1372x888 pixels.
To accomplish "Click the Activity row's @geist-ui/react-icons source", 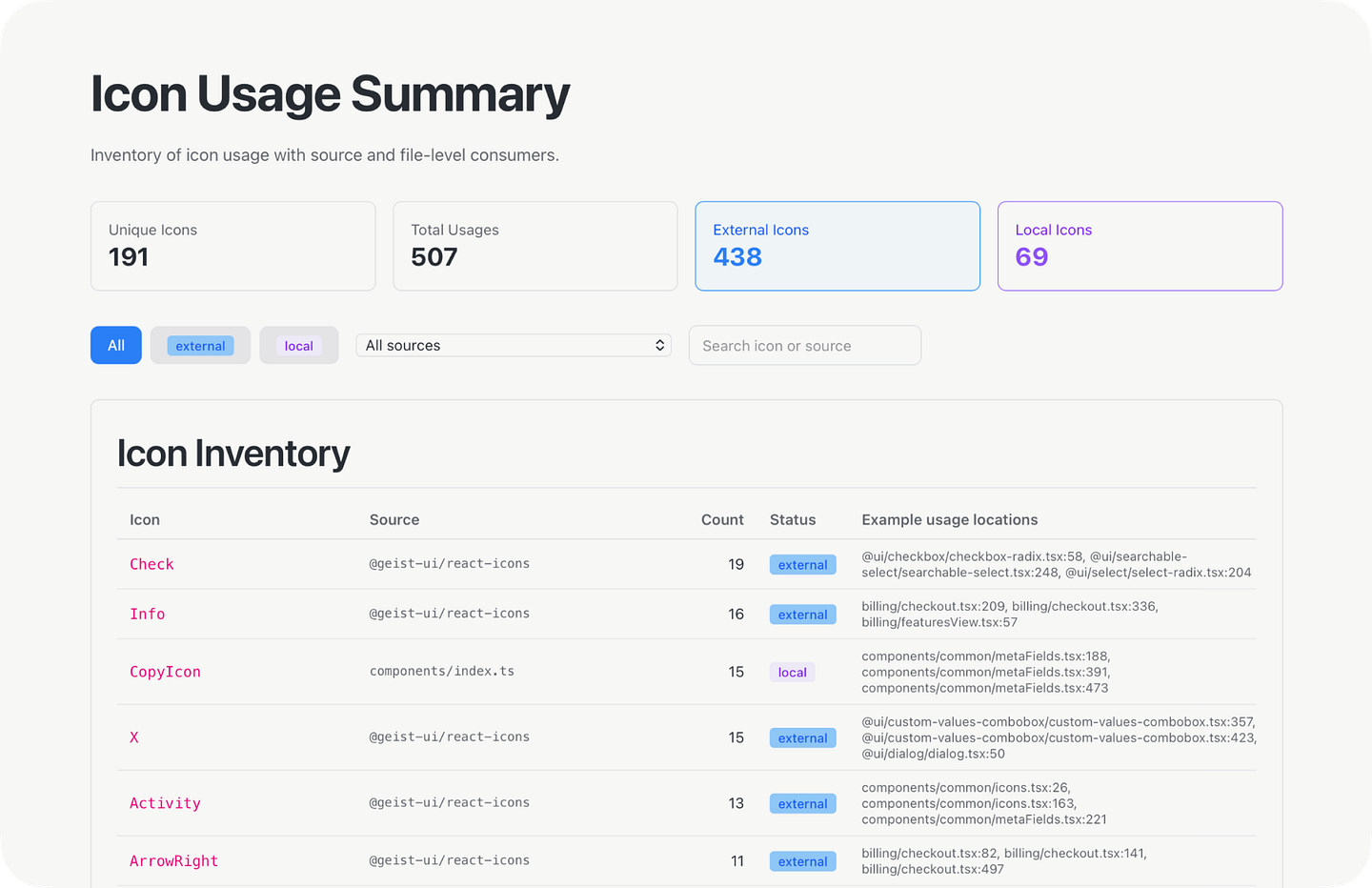I will pyautogui.click(x=450, y=802).
